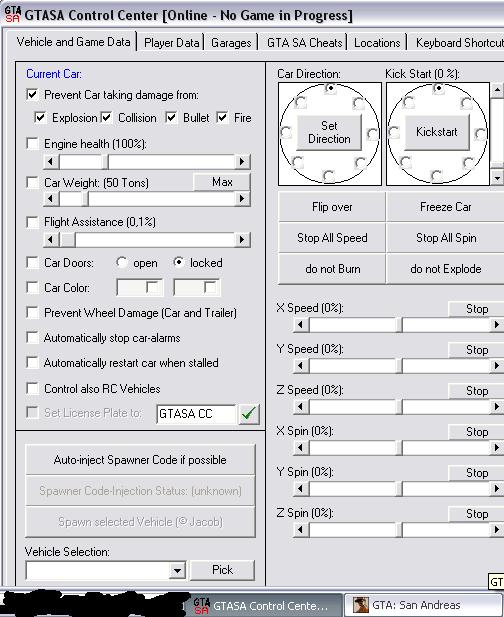Click the GTA SA logo in title bar
The width and height of the screenshot is (504, 617).
pos(12,14)
